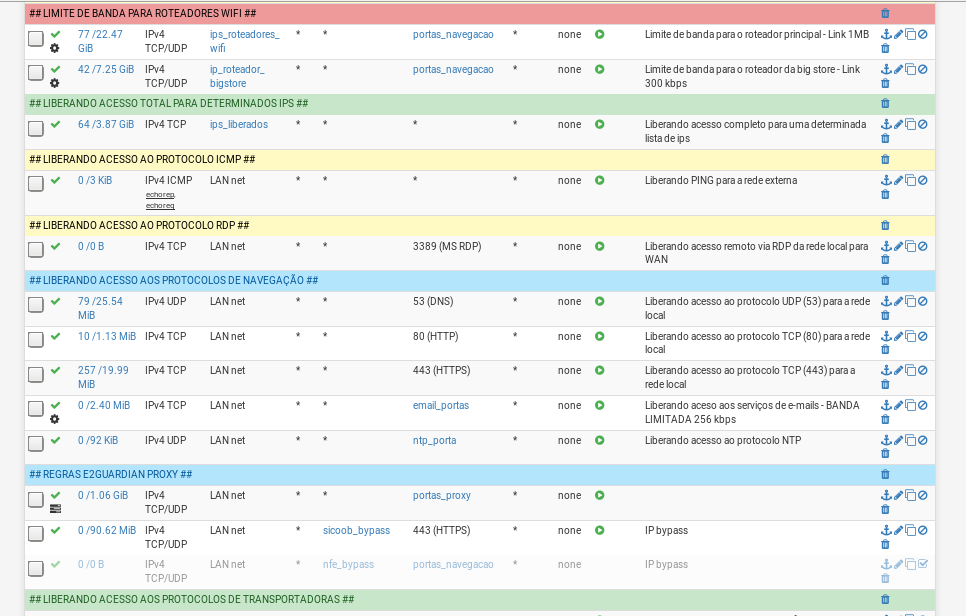Check the email_portas rule checkbox
This screenshot has height=616, width=966.
click(36, 409)
